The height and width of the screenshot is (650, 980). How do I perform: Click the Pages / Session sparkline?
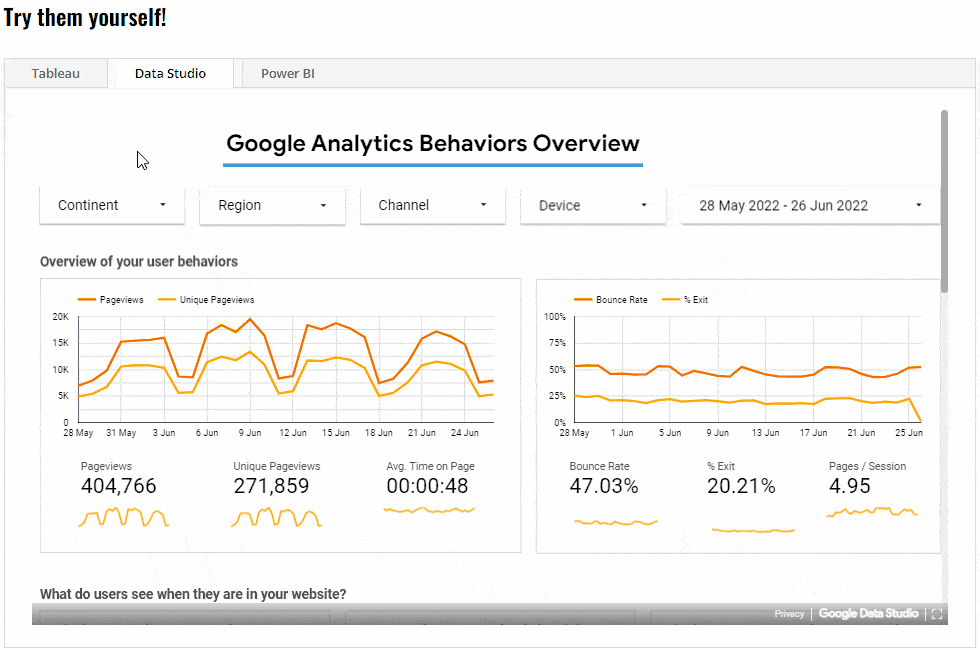point(872,512)
